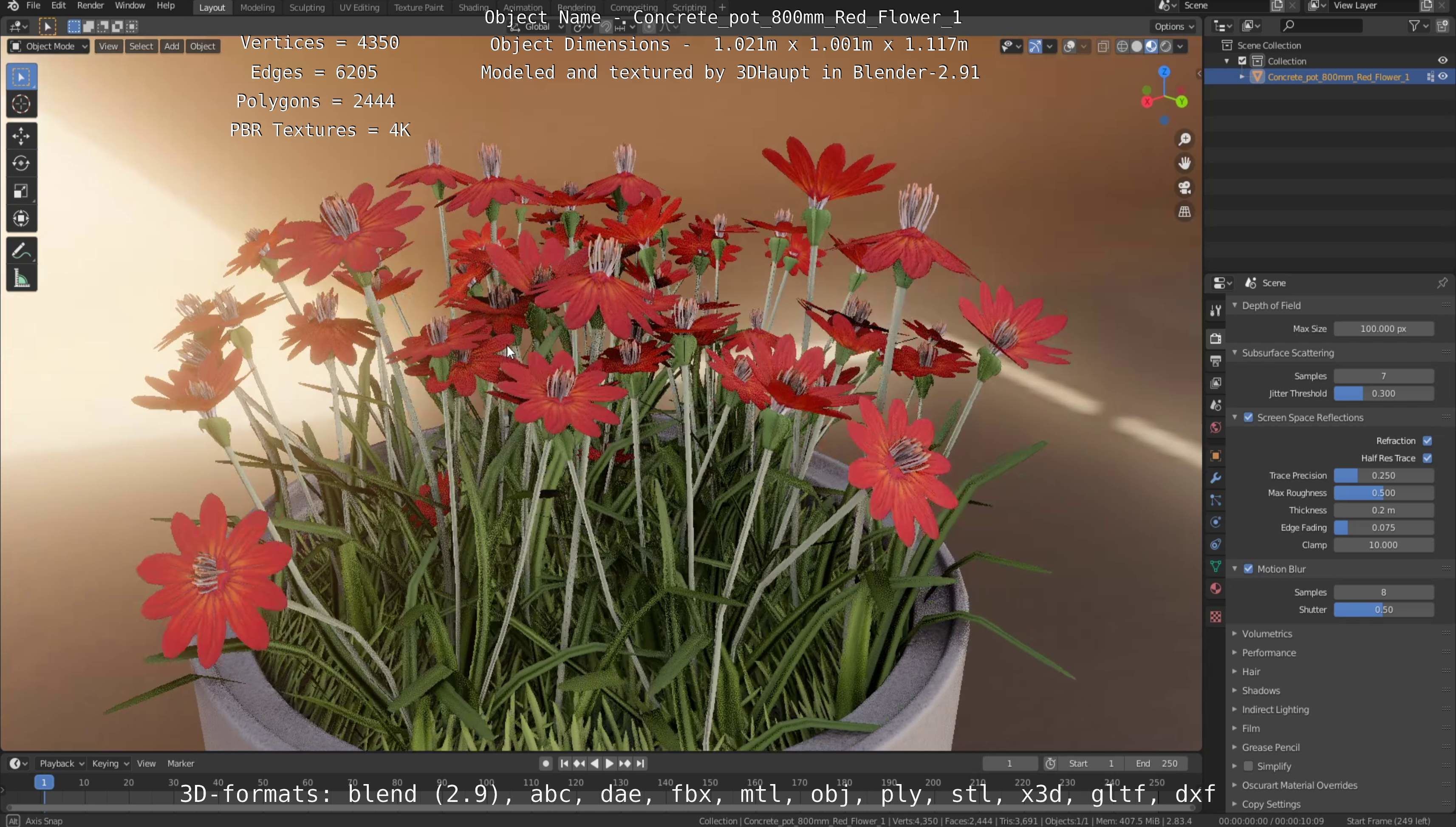Open the Tool properties tab
The width and height of the screenshot is (1456, 827).
[x=1215, y=310]
